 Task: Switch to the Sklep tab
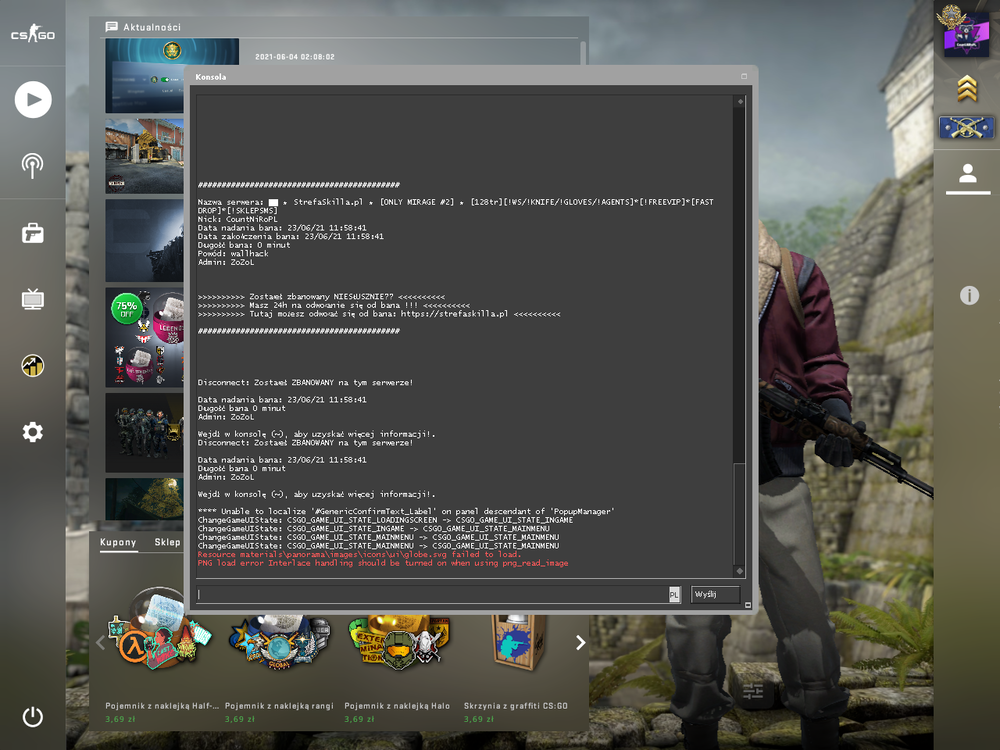pos(167,542)
